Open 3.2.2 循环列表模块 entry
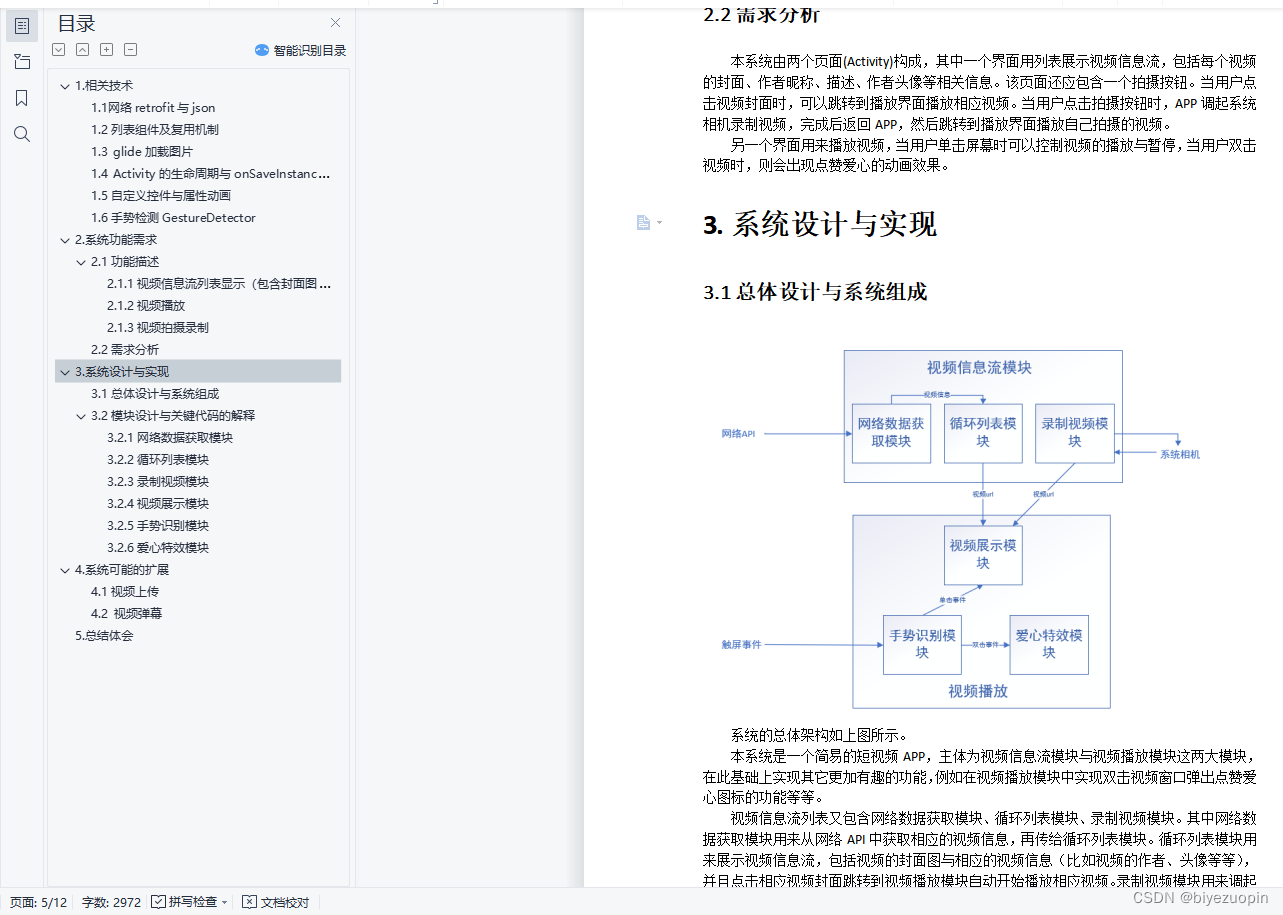The width and height of the screenshot is (1283, 915). (158, 460)
